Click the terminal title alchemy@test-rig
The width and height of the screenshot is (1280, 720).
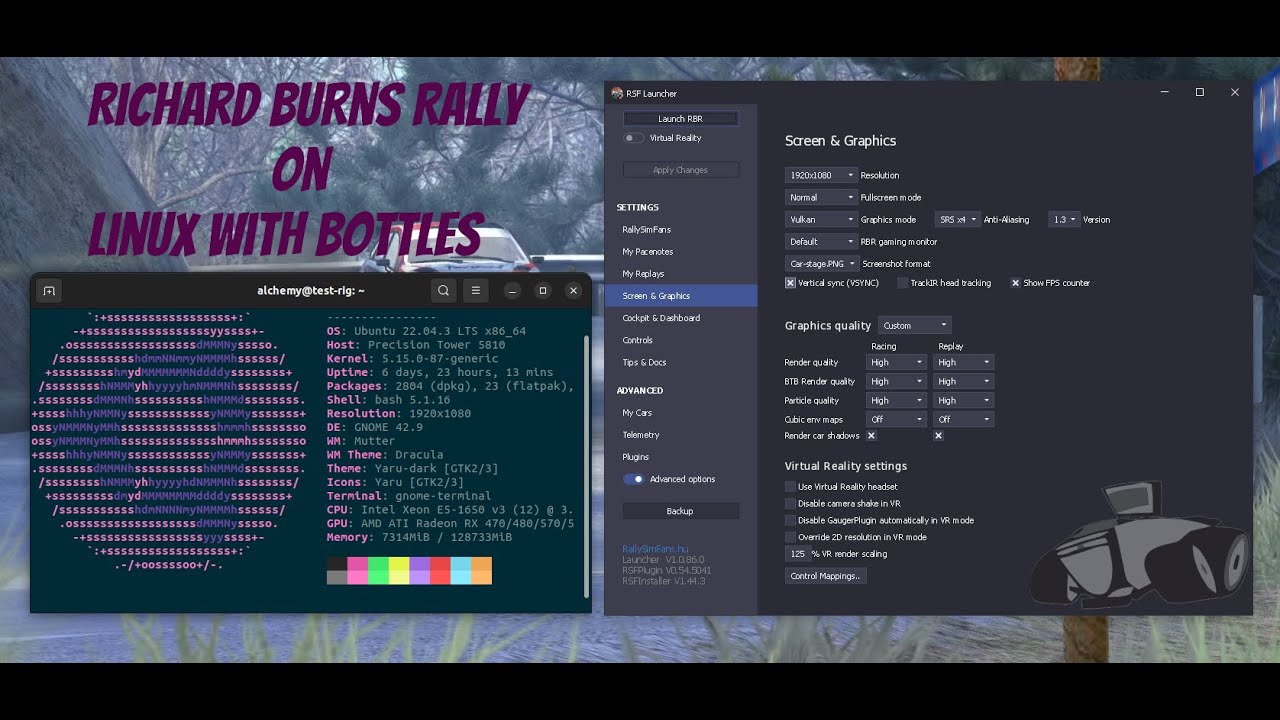311,291
